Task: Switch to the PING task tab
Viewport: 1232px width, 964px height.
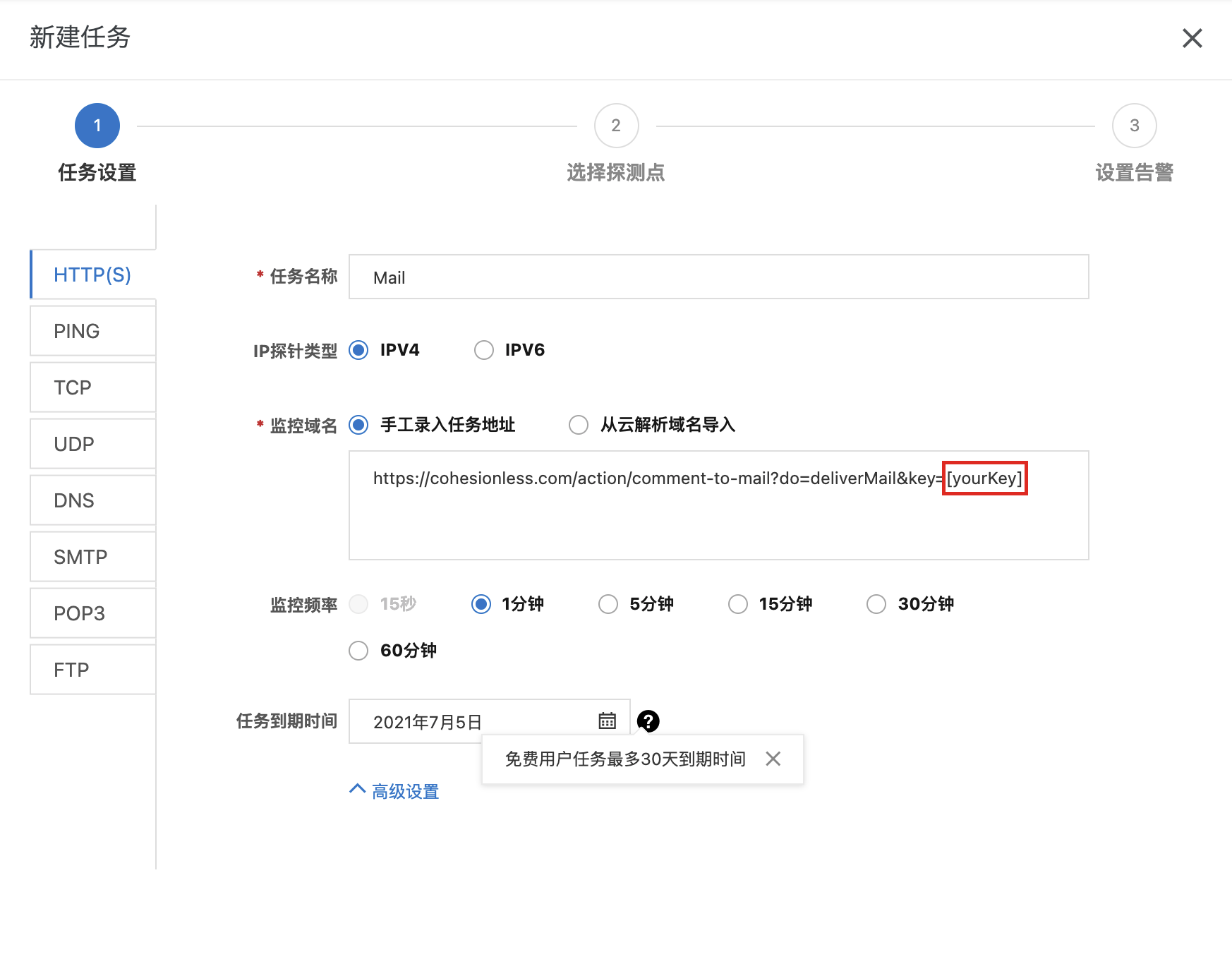Action: coord(92,331)
